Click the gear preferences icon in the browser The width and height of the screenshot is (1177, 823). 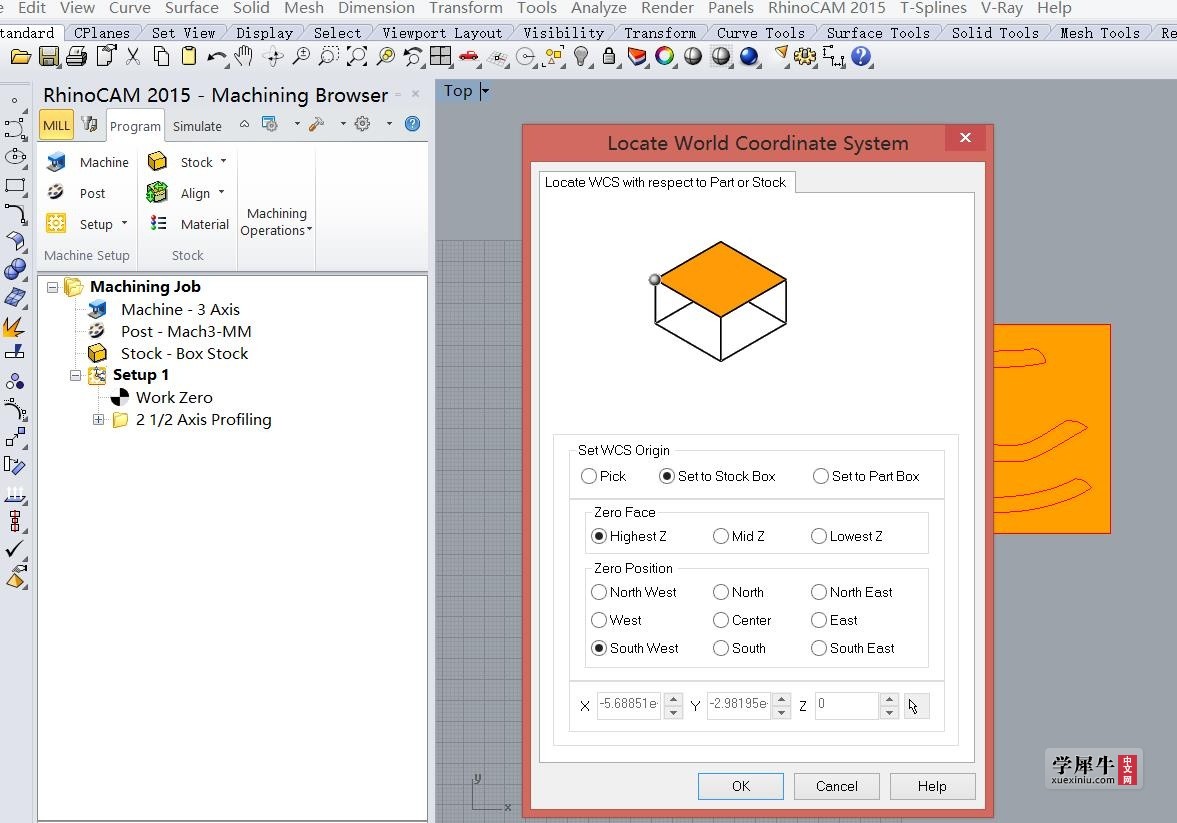[x=363, y=124]
